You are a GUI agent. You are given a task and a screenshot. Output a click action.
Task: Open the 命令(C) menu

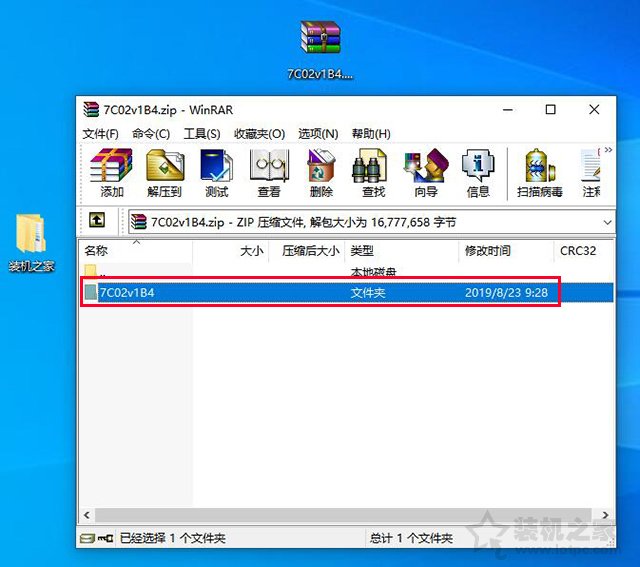click(151, 133)
